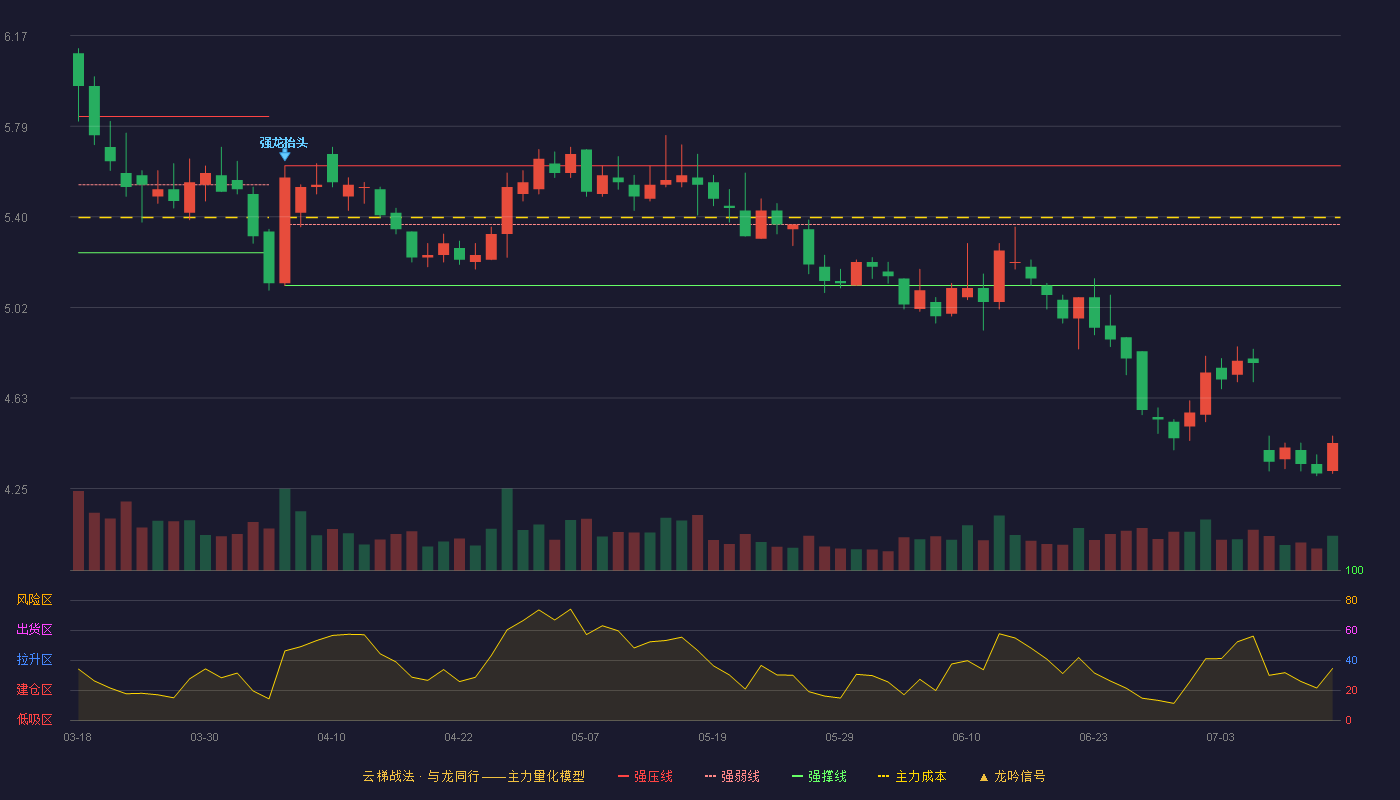Viewport: 1400px width, 800px height.
Task: Toggle the 强撑线 legend entry
Action: click(x=819, y=776)
